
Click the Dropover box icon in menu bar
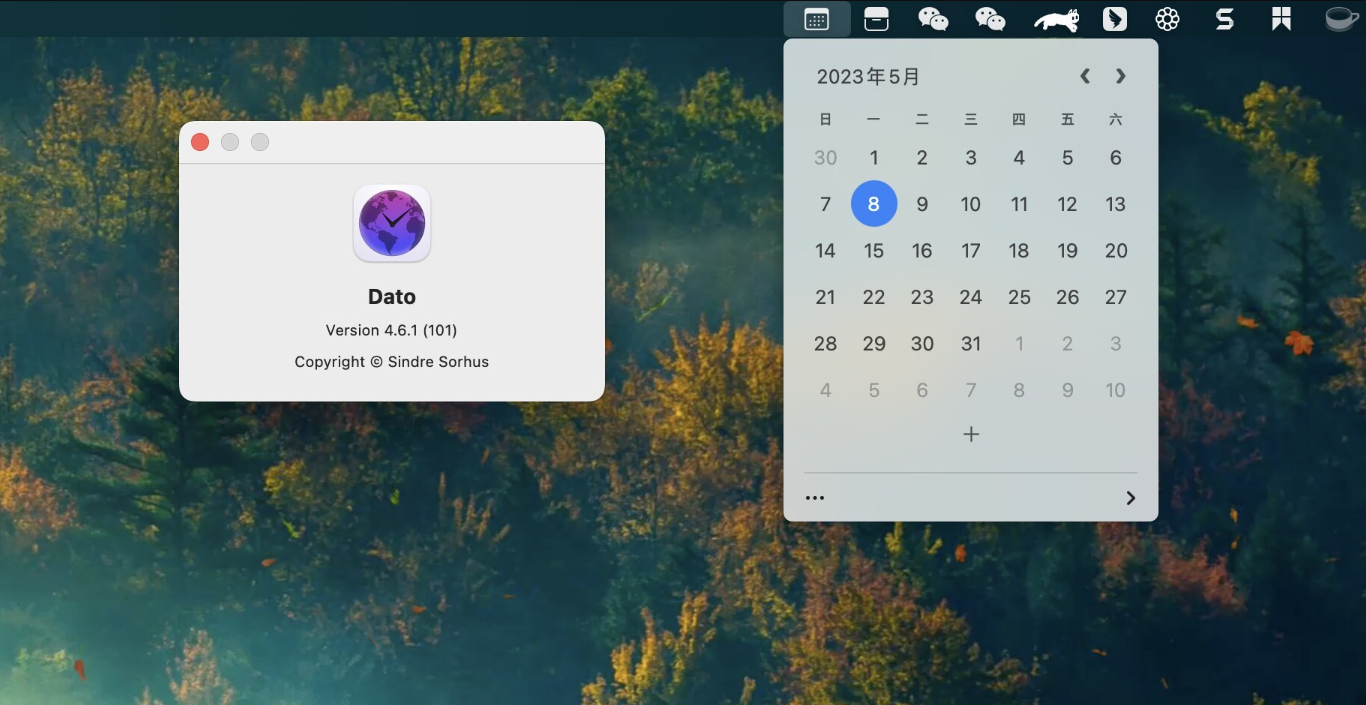tap(876, 18)
